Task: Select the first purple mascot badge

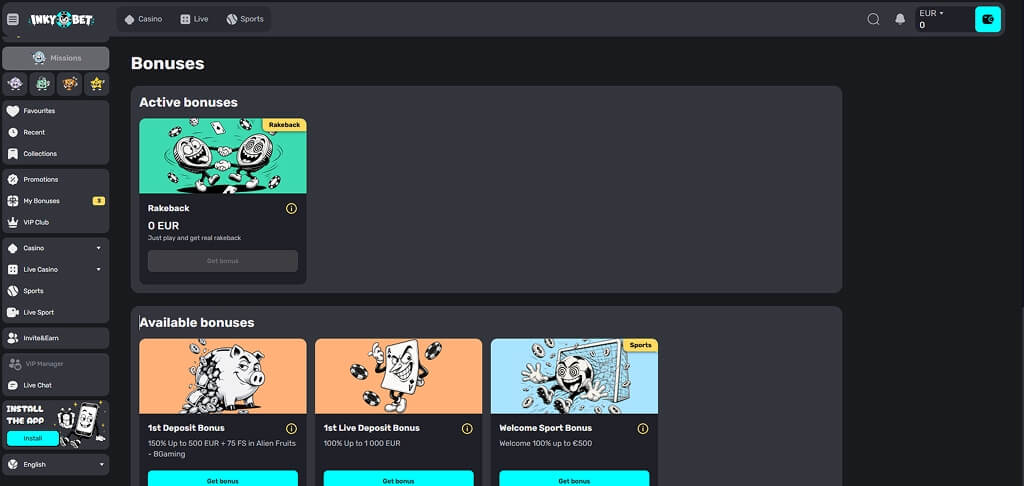Action: coord(16,84)
